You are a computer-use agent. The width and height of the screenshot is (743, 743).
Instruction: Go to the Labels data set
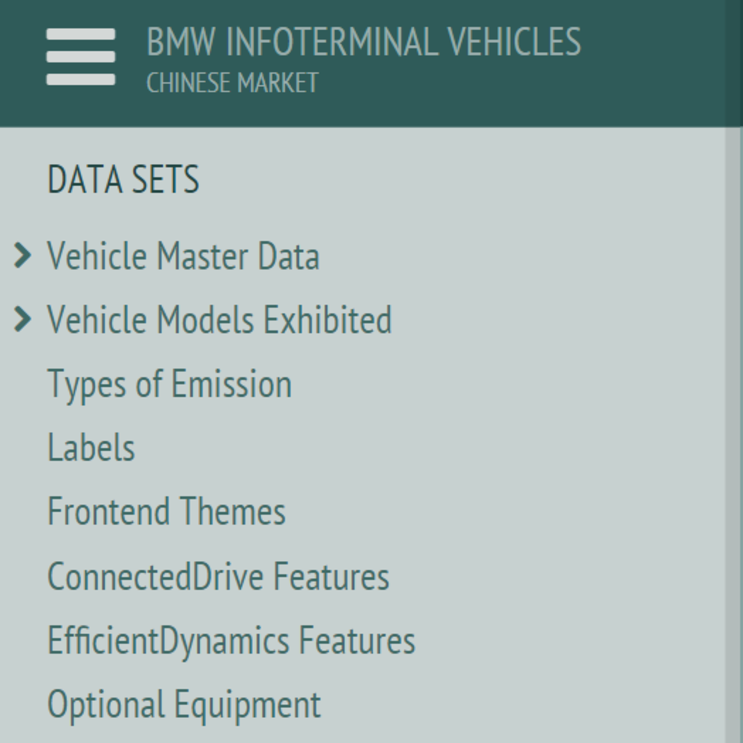(x=91, y=449)
